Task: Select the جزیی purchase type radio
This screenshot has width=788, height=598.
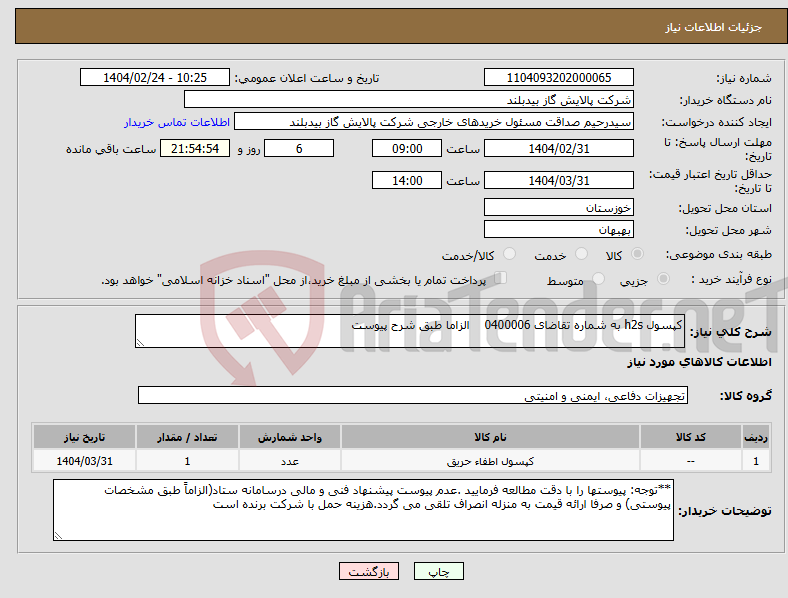Action: tap(663, 278)
